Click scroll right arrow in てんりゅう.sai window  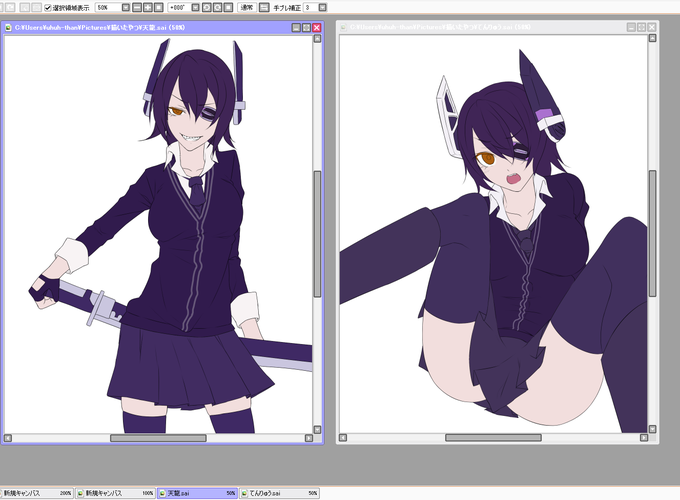coord(644,438)
